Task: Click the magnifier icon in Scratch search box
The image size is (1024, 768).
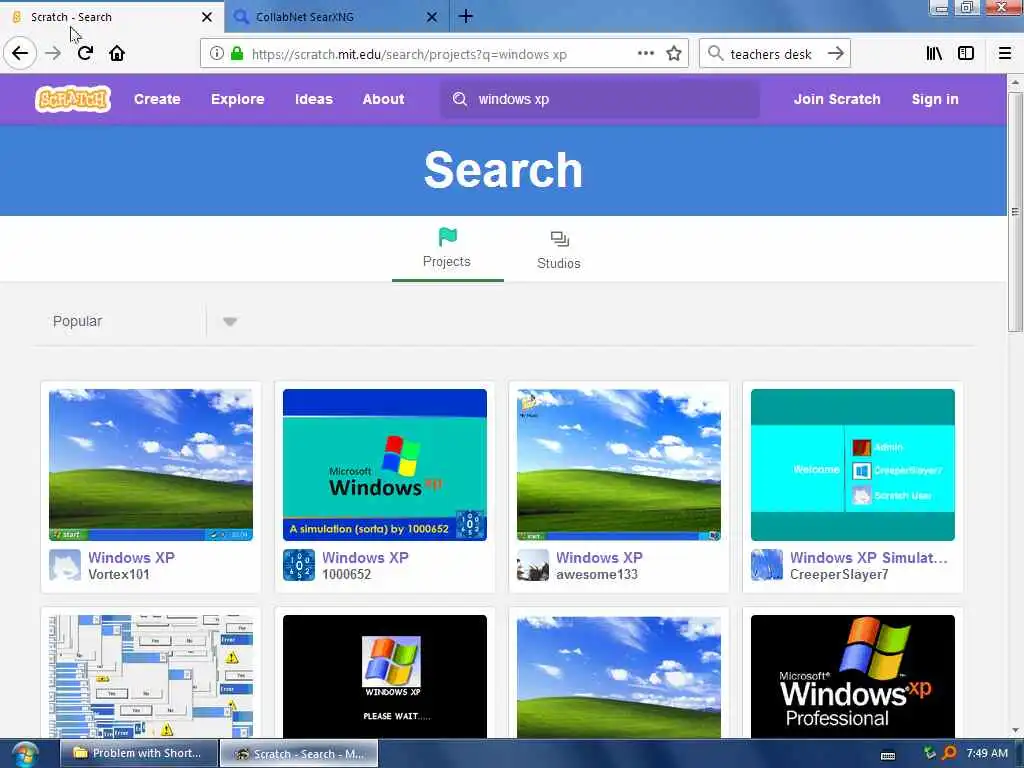Action: click(x=460, y=99)
